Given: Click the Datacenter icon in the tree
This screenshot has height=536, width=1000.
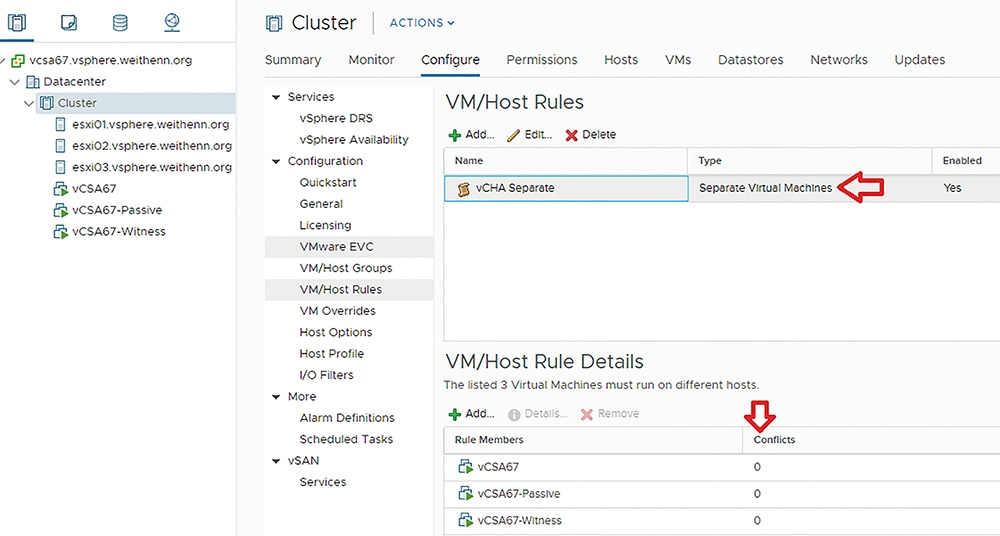Looking at the screenshot, I should pyautogui.click(x=33, y=82).
